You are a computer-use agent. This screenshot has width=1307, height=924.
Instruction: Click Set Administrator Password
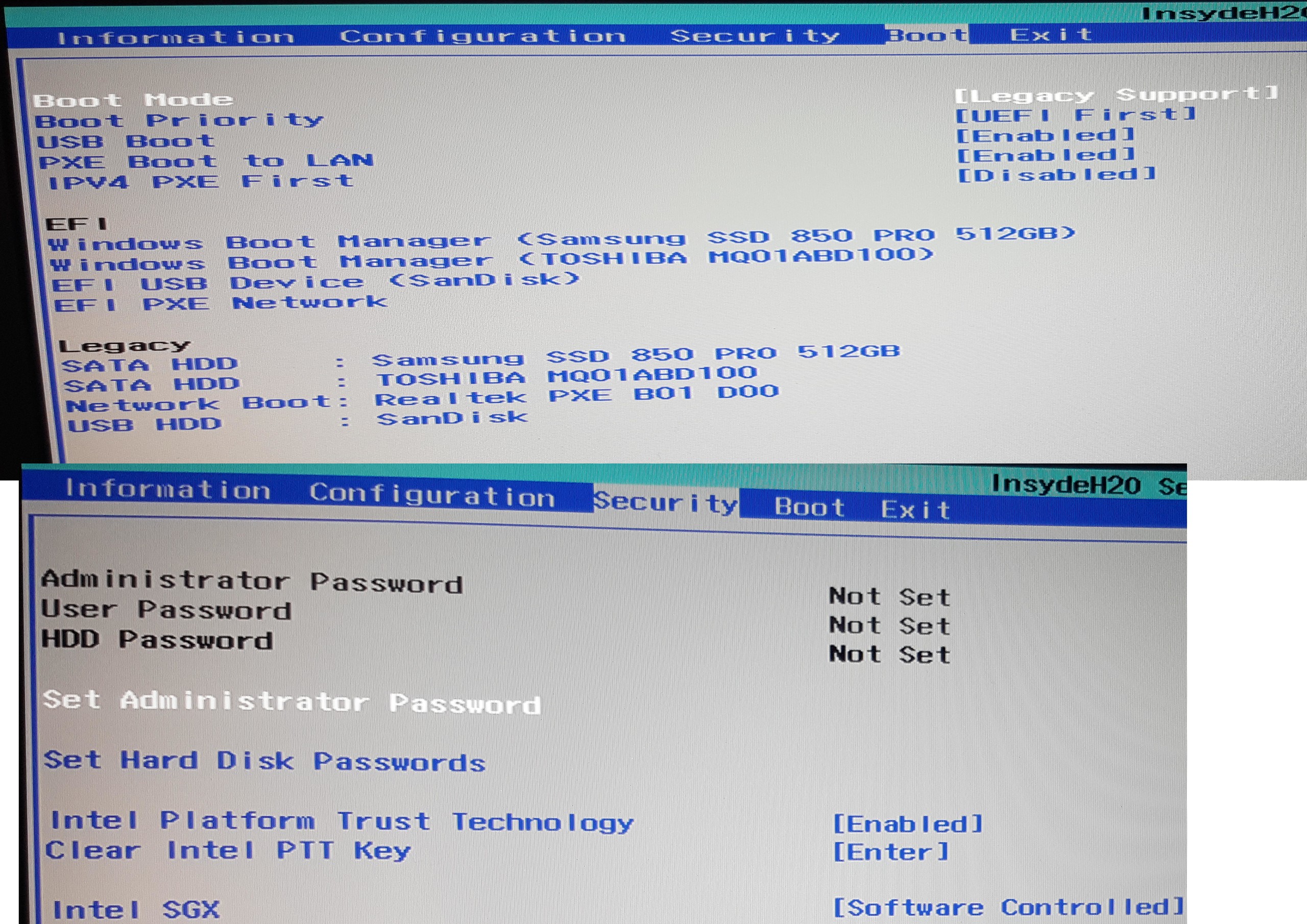pyautogui.click(x=292, y=701)
